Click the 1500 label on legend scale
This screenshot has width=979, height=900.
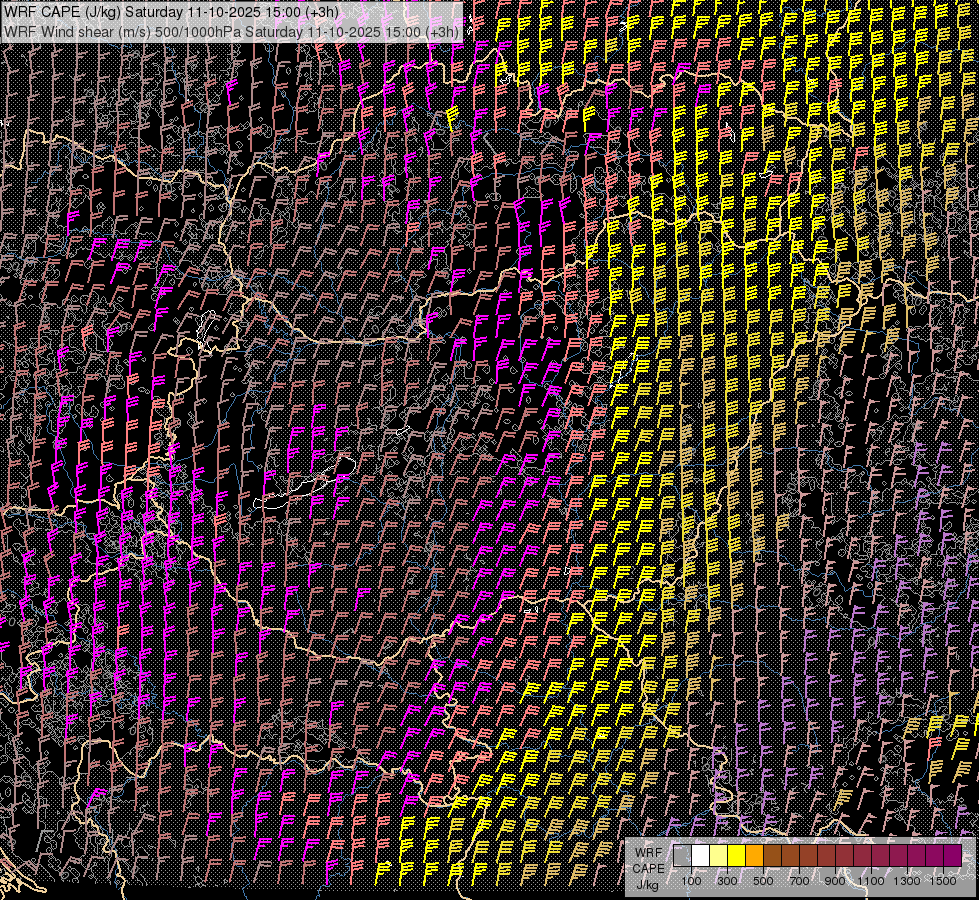(943, 881)
